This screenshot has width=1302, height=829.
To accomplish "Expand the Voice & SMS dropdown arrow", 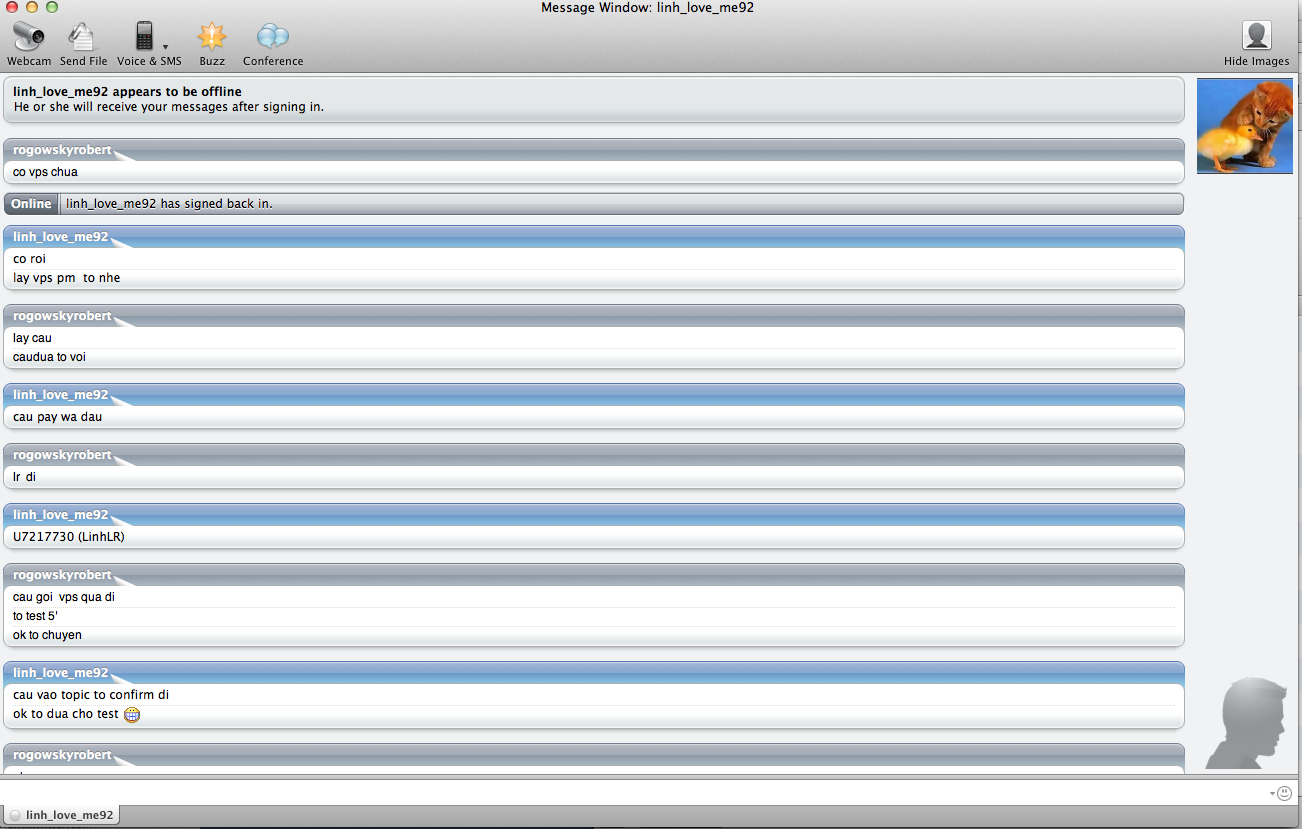I will pos(165,46).
